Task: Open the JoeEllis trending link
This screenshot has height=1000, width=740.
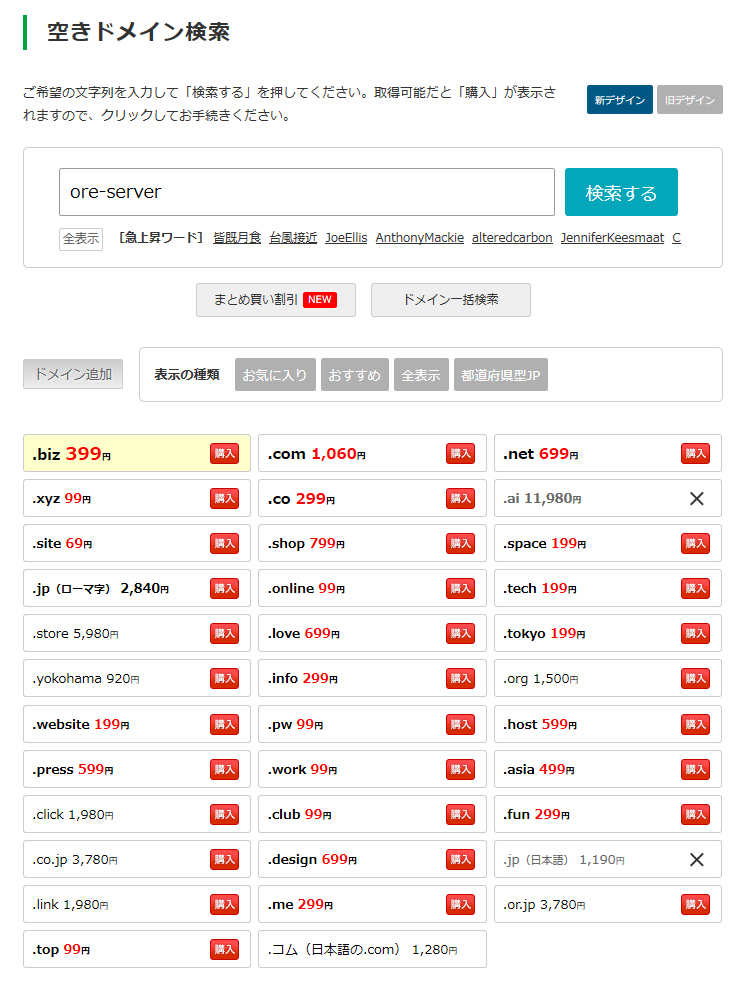Action: [346, 238]
